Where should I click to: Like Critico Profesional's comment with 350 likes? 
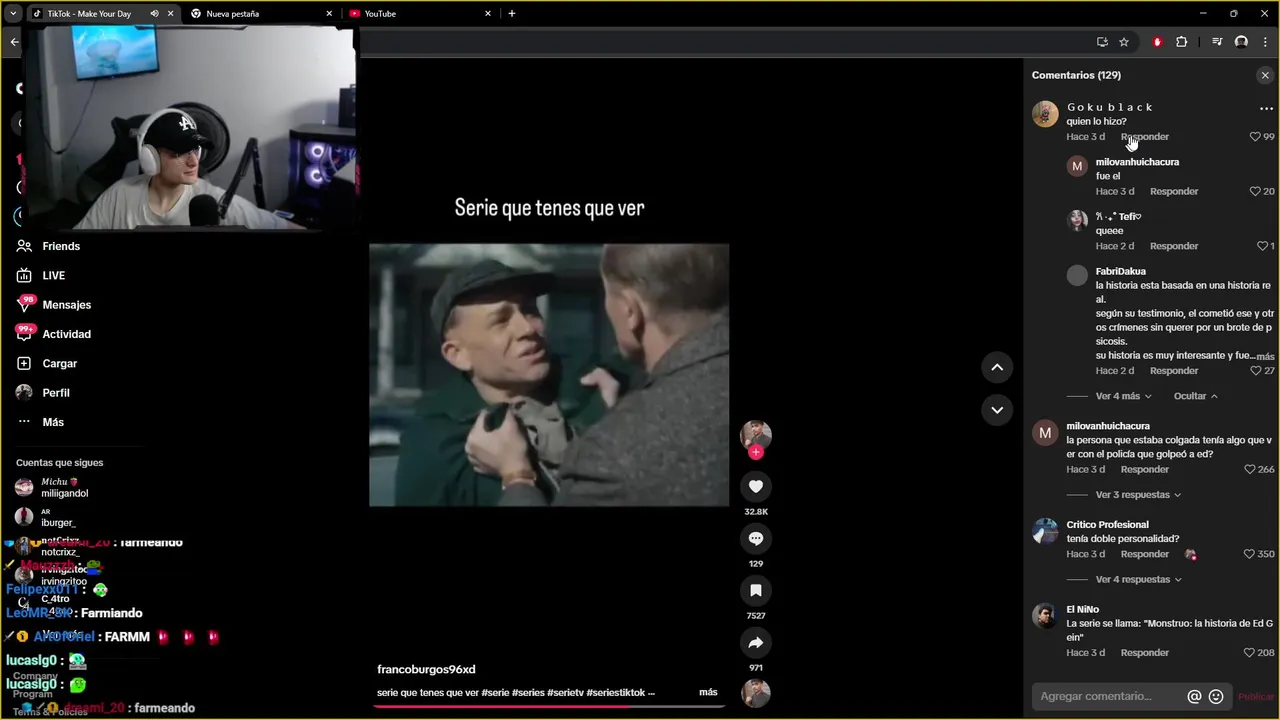click(x=1250, y=554)
